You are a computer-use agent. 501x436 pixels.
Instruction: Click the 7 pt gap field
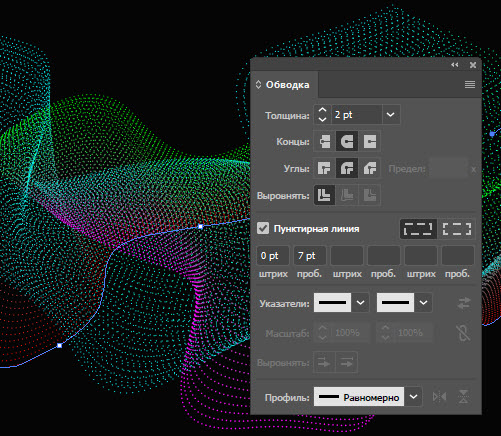point(310,256)
